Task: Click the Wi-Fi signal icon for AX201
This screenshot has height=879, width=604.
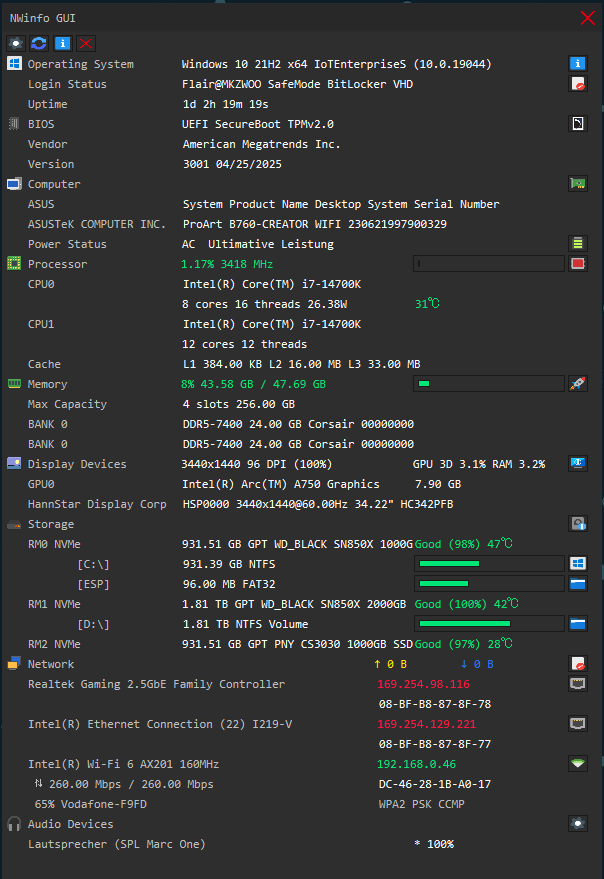Action: pos(578,764)
